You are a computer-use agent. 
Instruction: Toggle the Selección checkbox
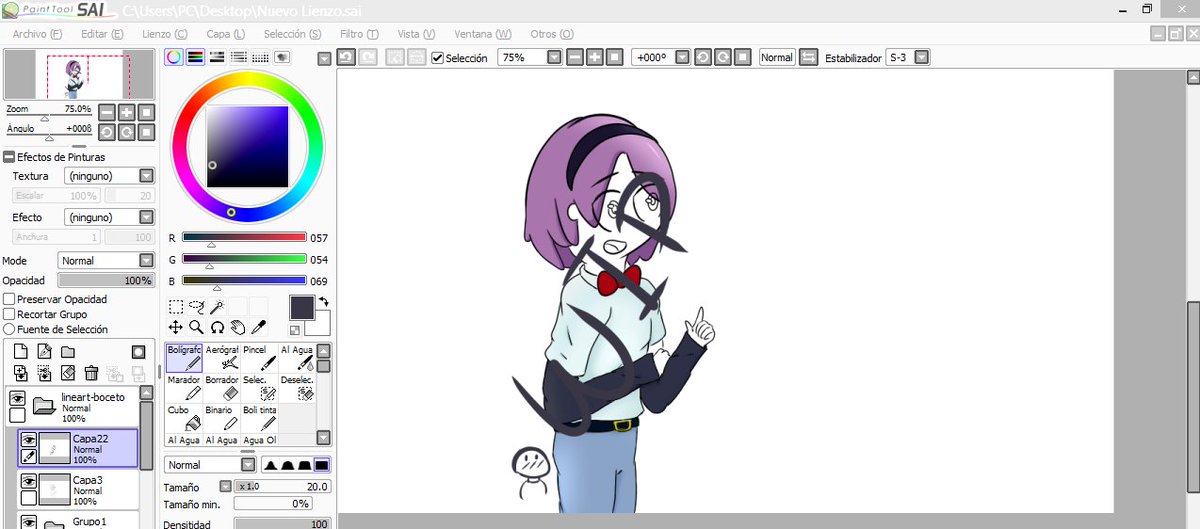pos(437,58)
